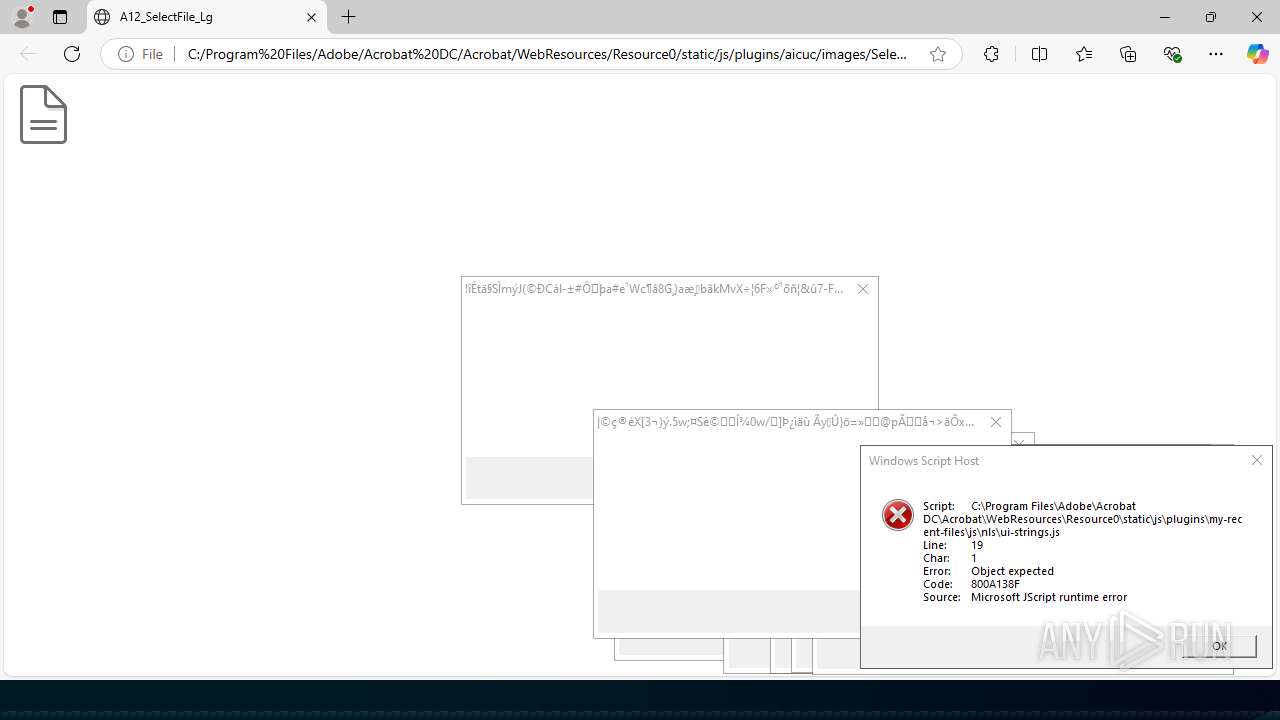Close the A12_SelectFile_Lg tab
The height and width of the screenshot is (720, 1280).
tap(311, 17)
